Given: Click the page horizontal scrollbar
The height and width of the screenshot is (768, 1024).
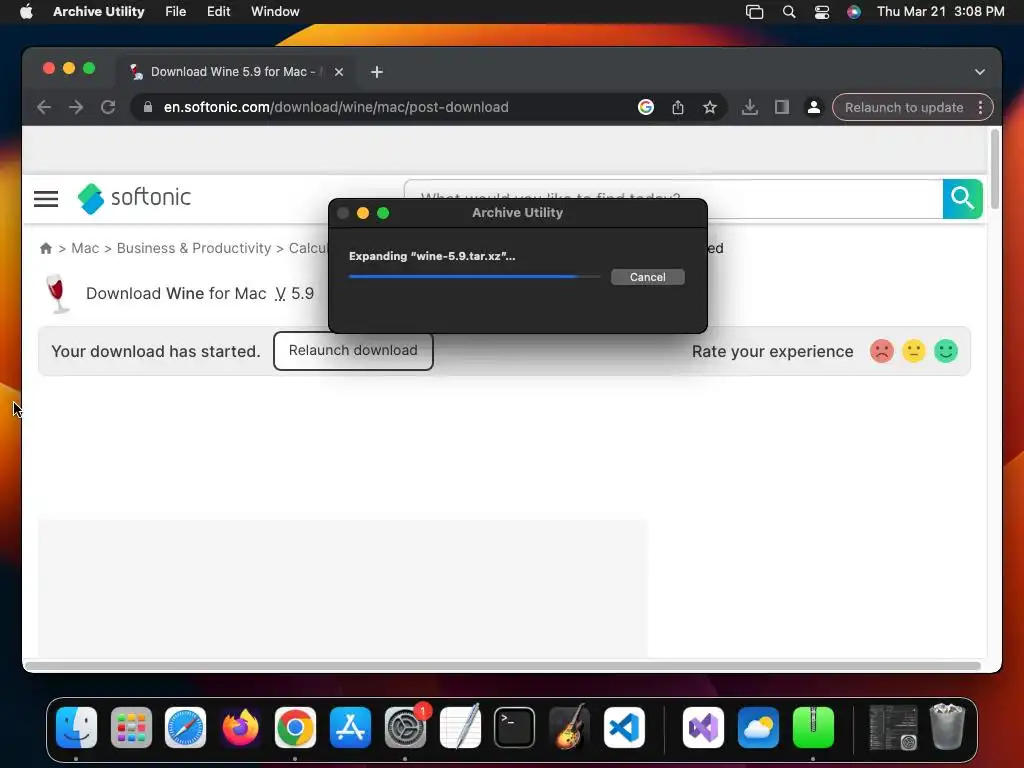Looking at the screenshot, I should tap(503, 665).
